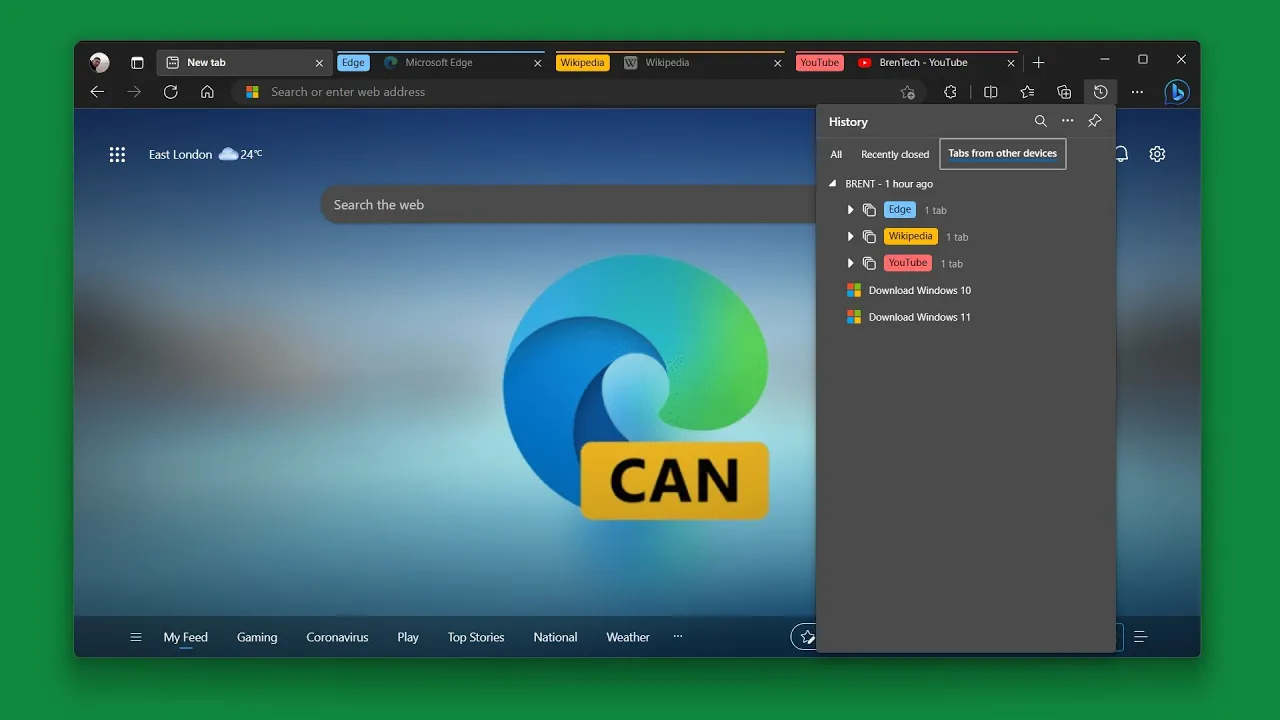Switch to Recently closed tab
Viewport: 1280px width, 720px height.
[x=895, y=154]
